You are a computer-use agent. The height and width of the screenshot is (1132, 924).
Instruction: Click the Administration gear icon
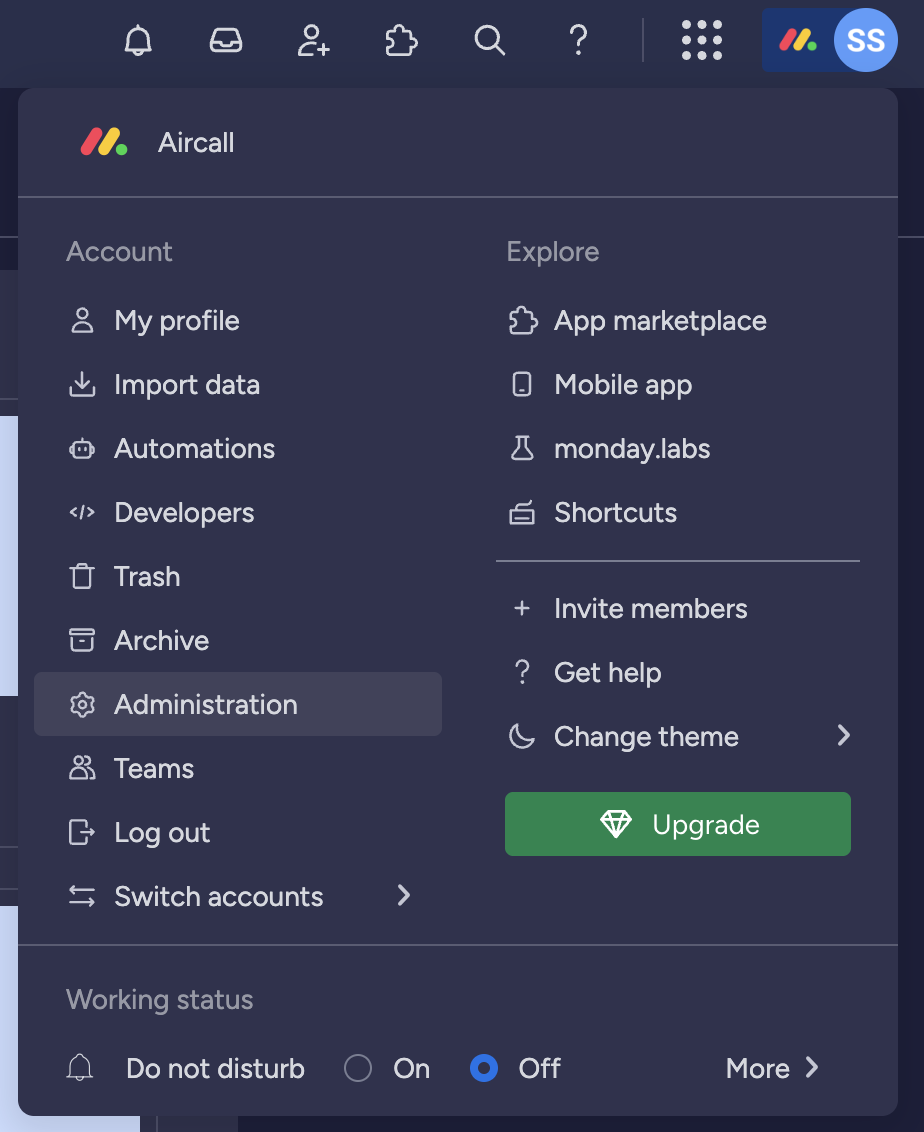[x=82, y=705]
